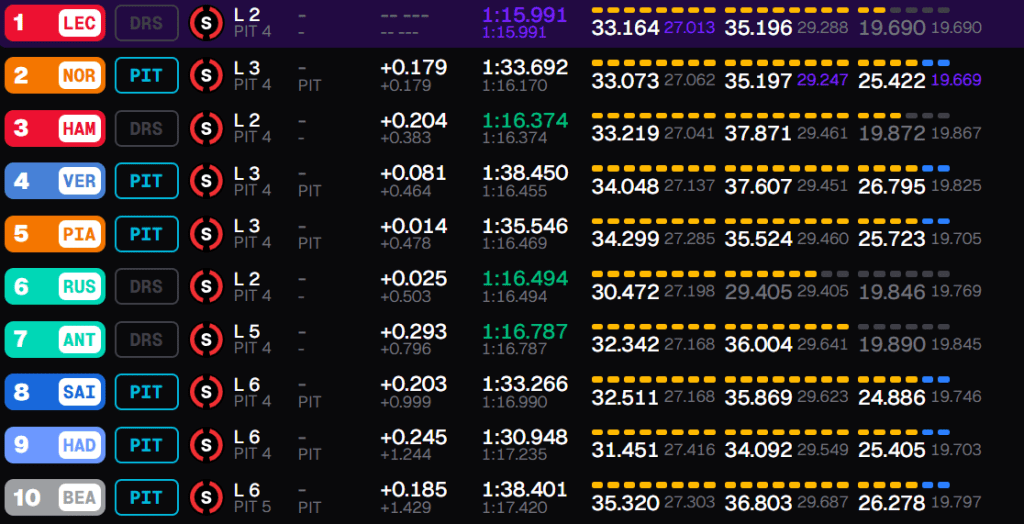Viewport: 1024px width, 524px height.
Task: Click BEA's gap to leader +1.429
Action: (x=406, y=507)
